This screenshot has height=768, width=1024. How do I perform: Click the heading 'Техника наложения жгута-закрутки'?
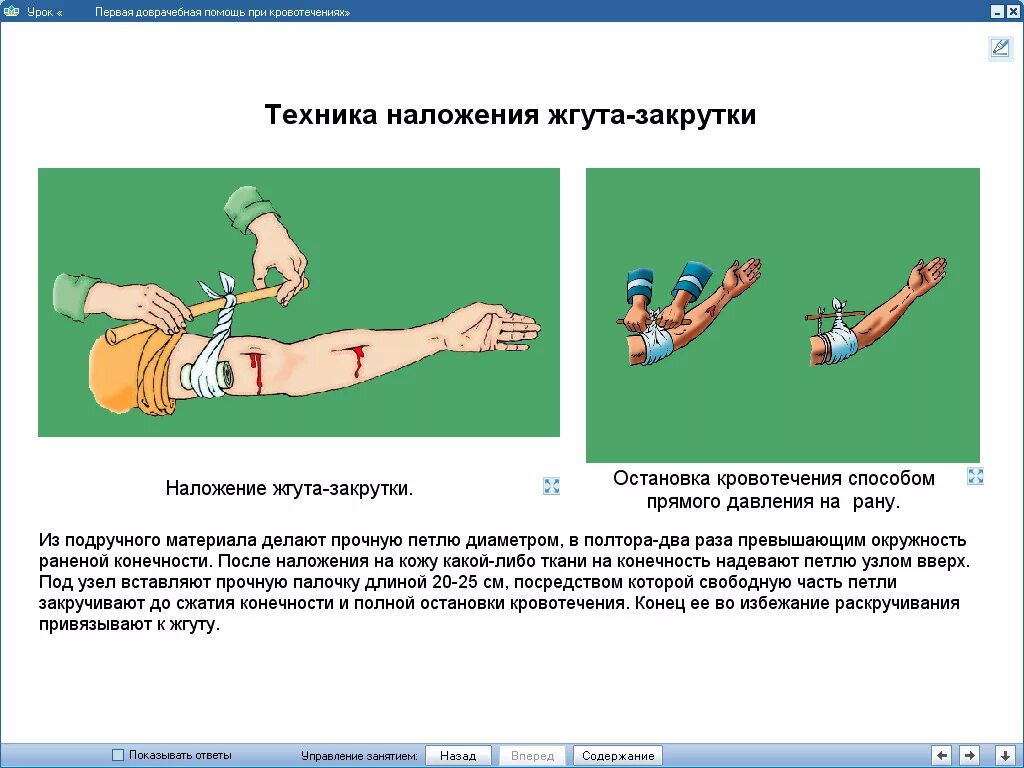tap(510, 114)
